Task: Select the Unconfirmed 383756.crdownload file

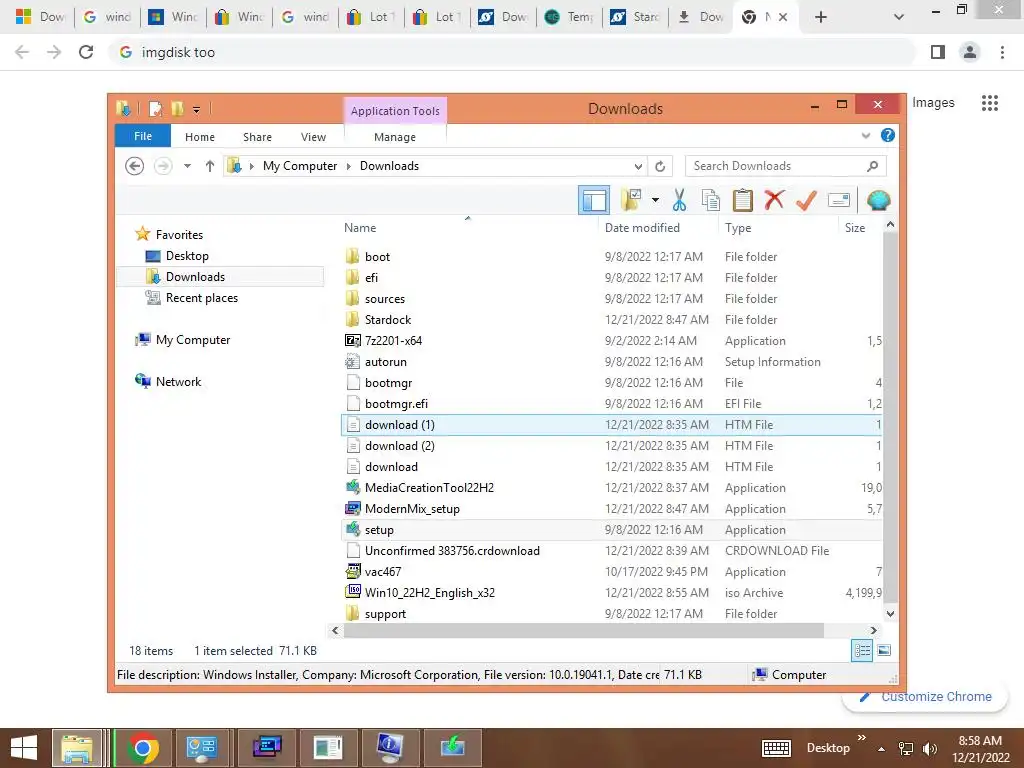Action: 452,551
